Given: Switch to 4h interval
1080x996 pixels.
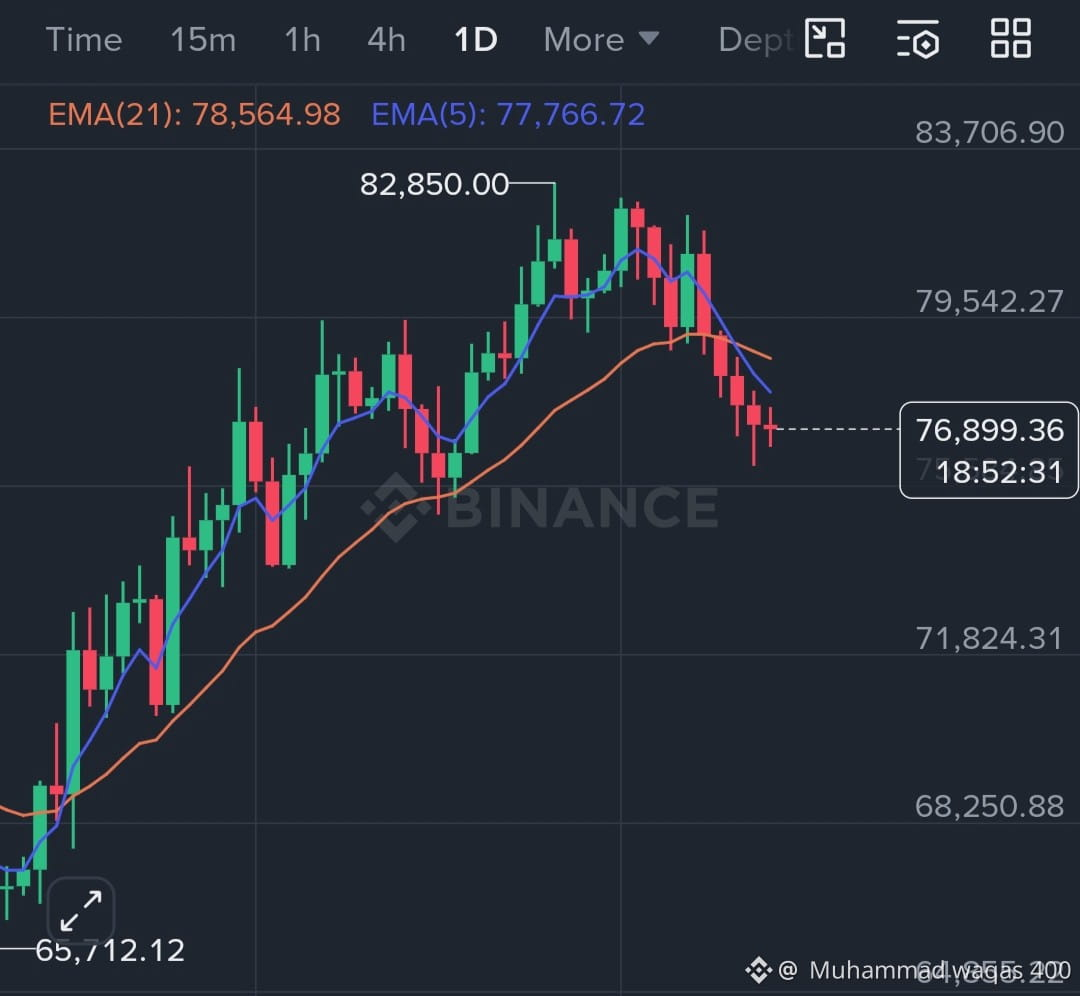Looking at the screenshot, I should pyautogui.click(x=386, y=40).
